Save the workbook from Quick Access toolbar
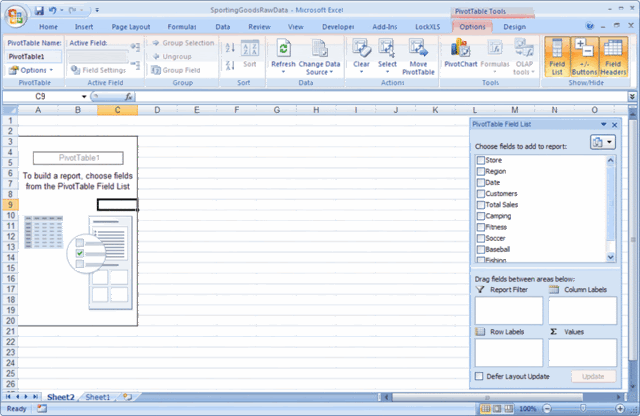The image size is (640, 416). click(39, 10)
